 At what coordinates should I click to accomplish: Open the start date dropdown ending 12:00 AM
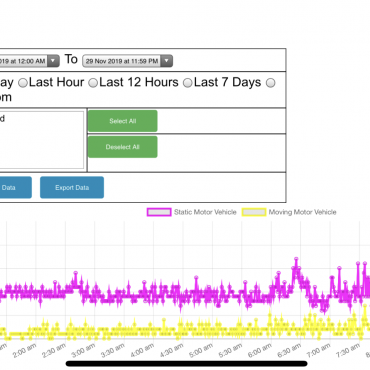click(29, 61)
